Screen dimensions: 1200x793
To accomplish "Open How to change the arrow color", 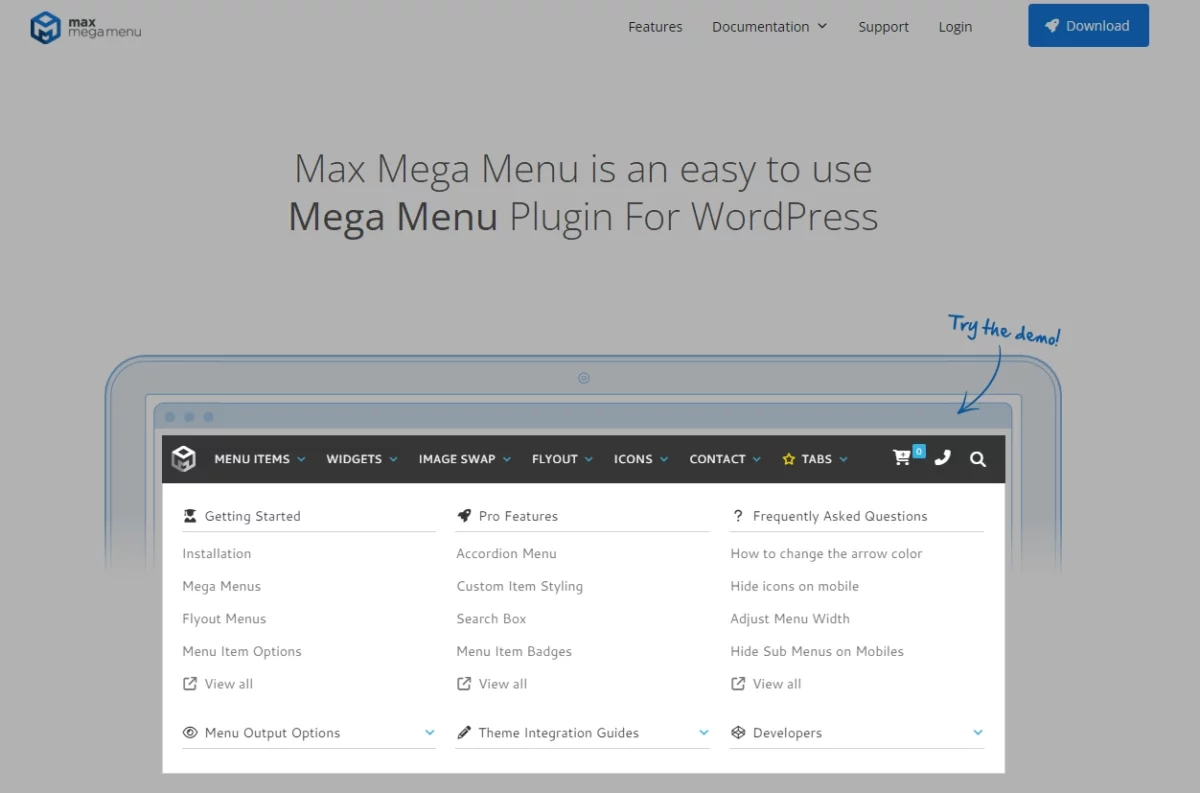I will [x=826, y=553].
